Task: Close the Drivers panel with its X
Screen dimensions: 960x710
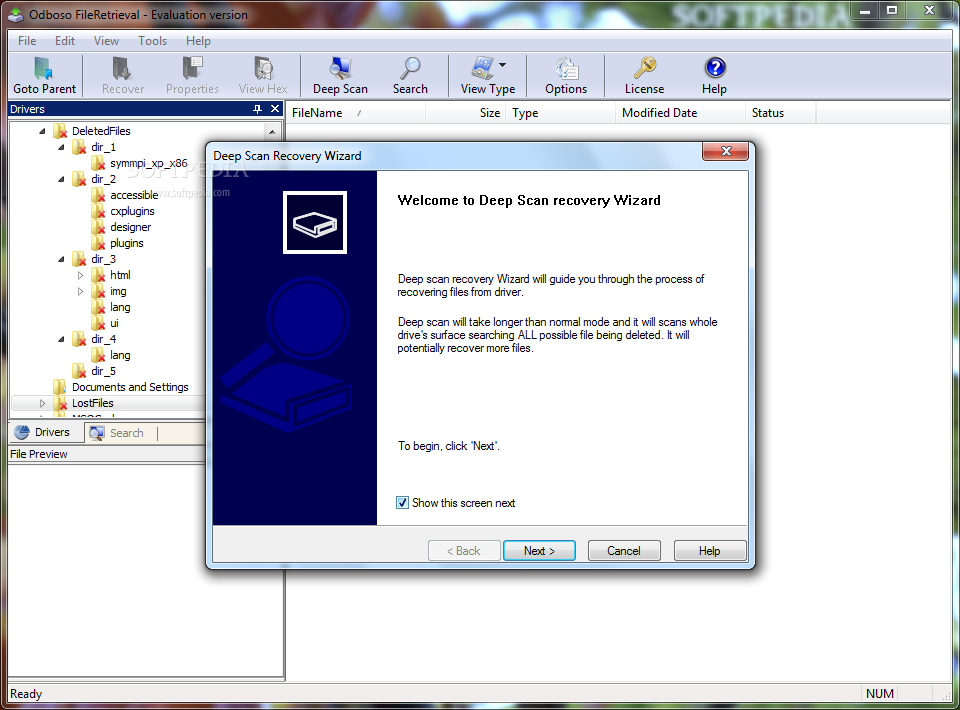Action: [x=275, y=109]
